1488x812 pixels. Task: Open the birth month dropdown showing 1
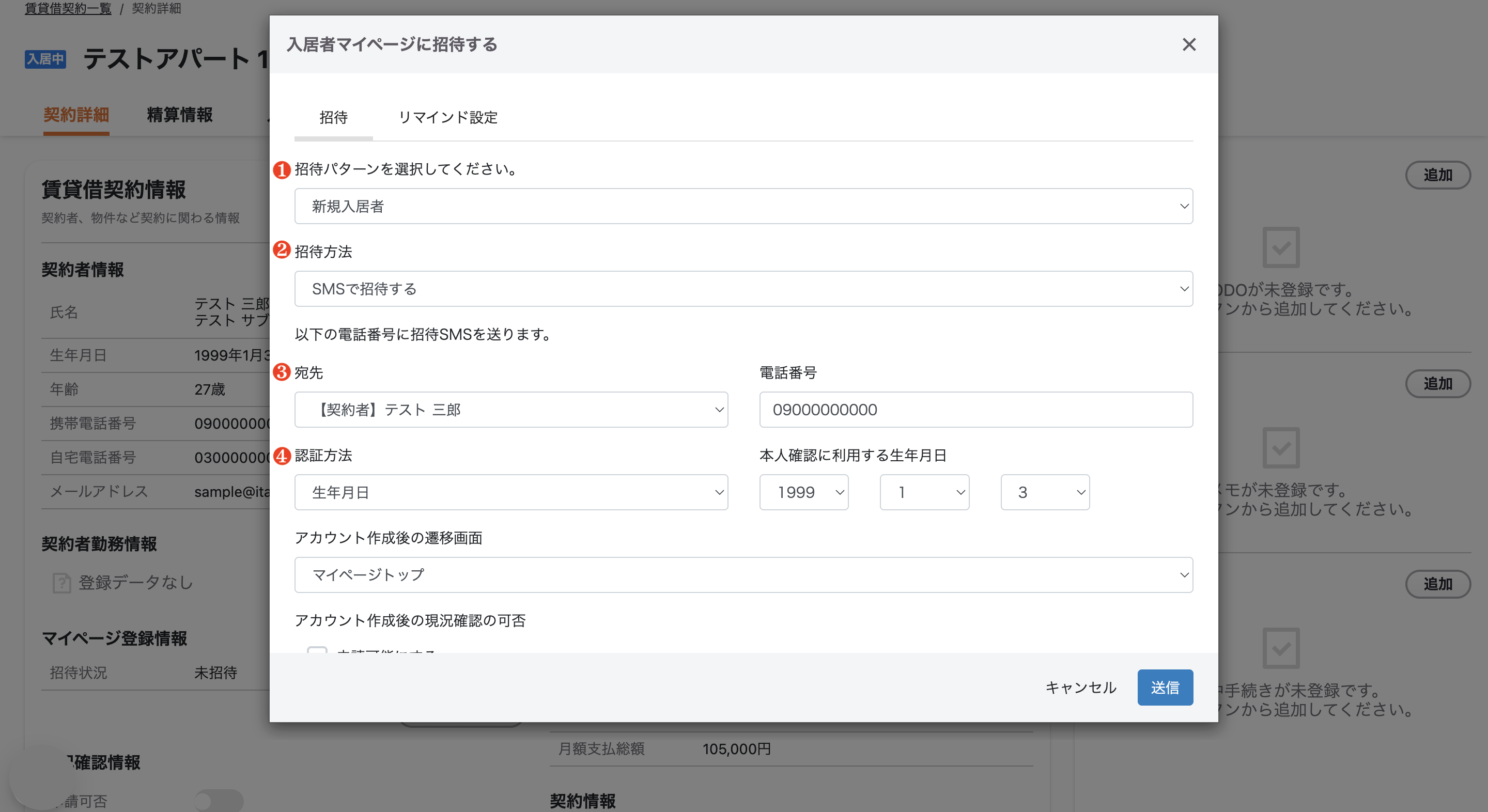pyautogui.click(x=924, y=492)
